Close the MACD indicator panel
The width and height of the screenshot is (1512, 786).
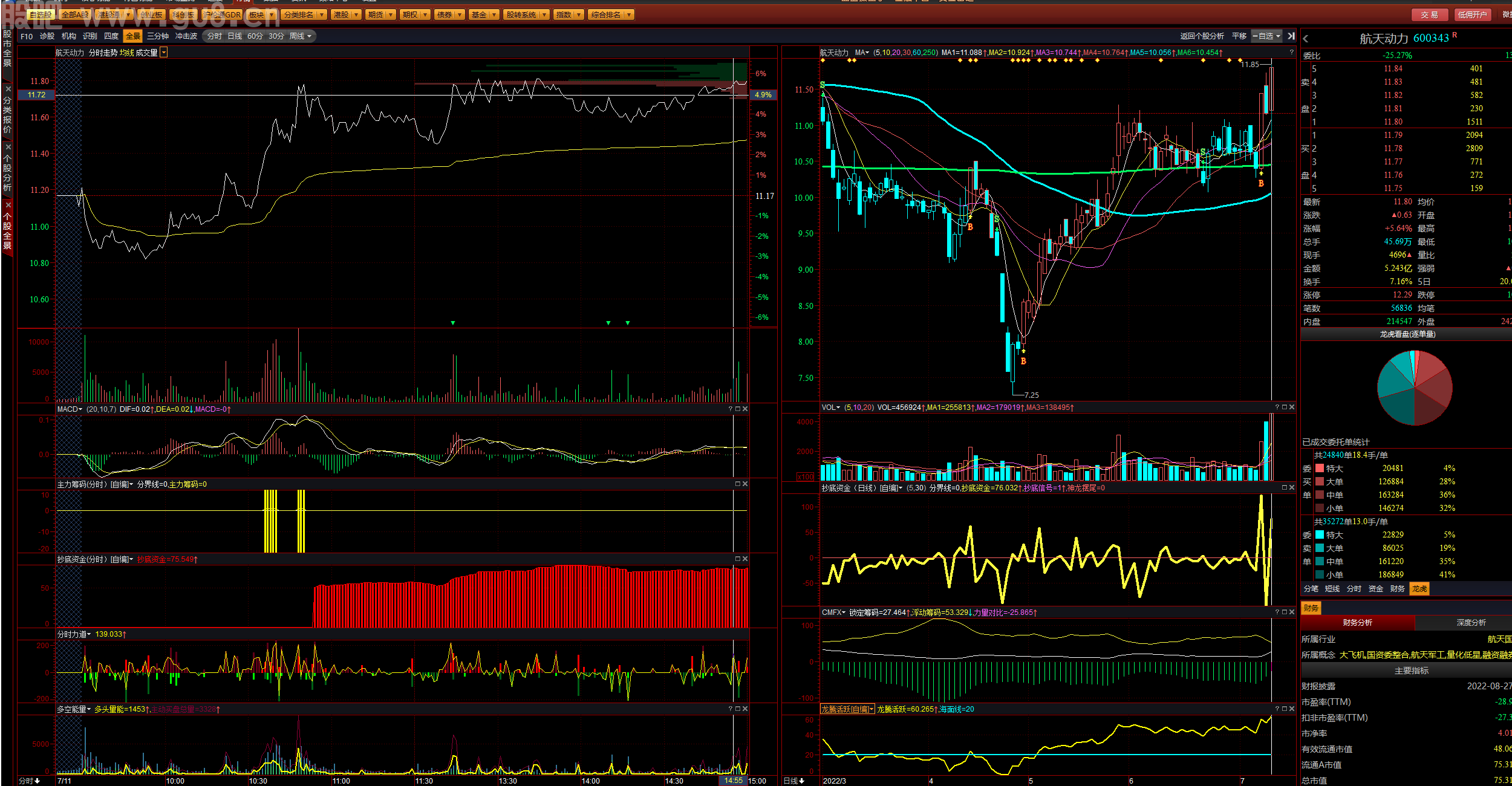coord(745,409)
